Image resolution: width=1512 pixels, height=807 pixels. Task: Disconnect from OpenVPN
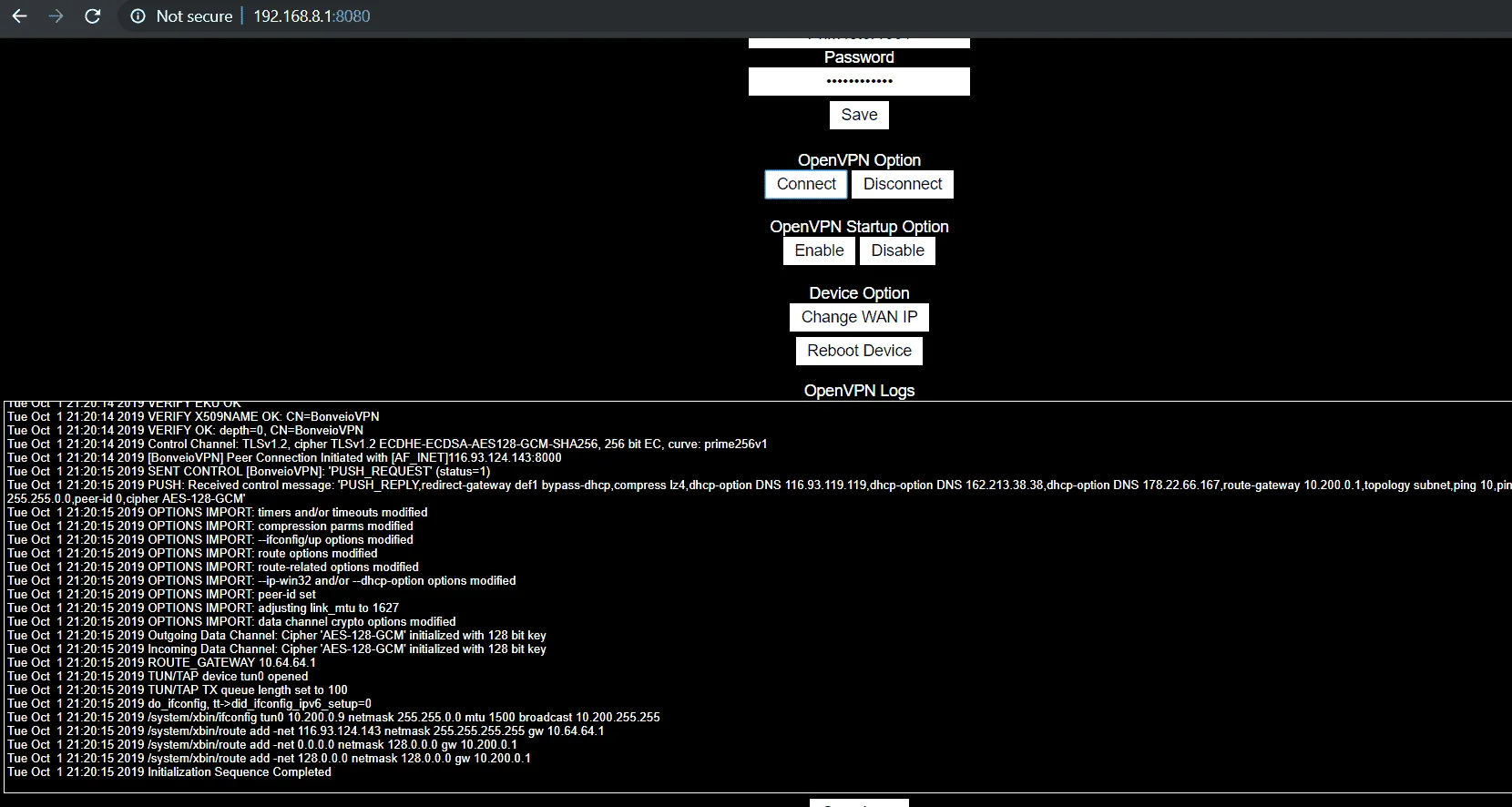click(x=903, y=184)
